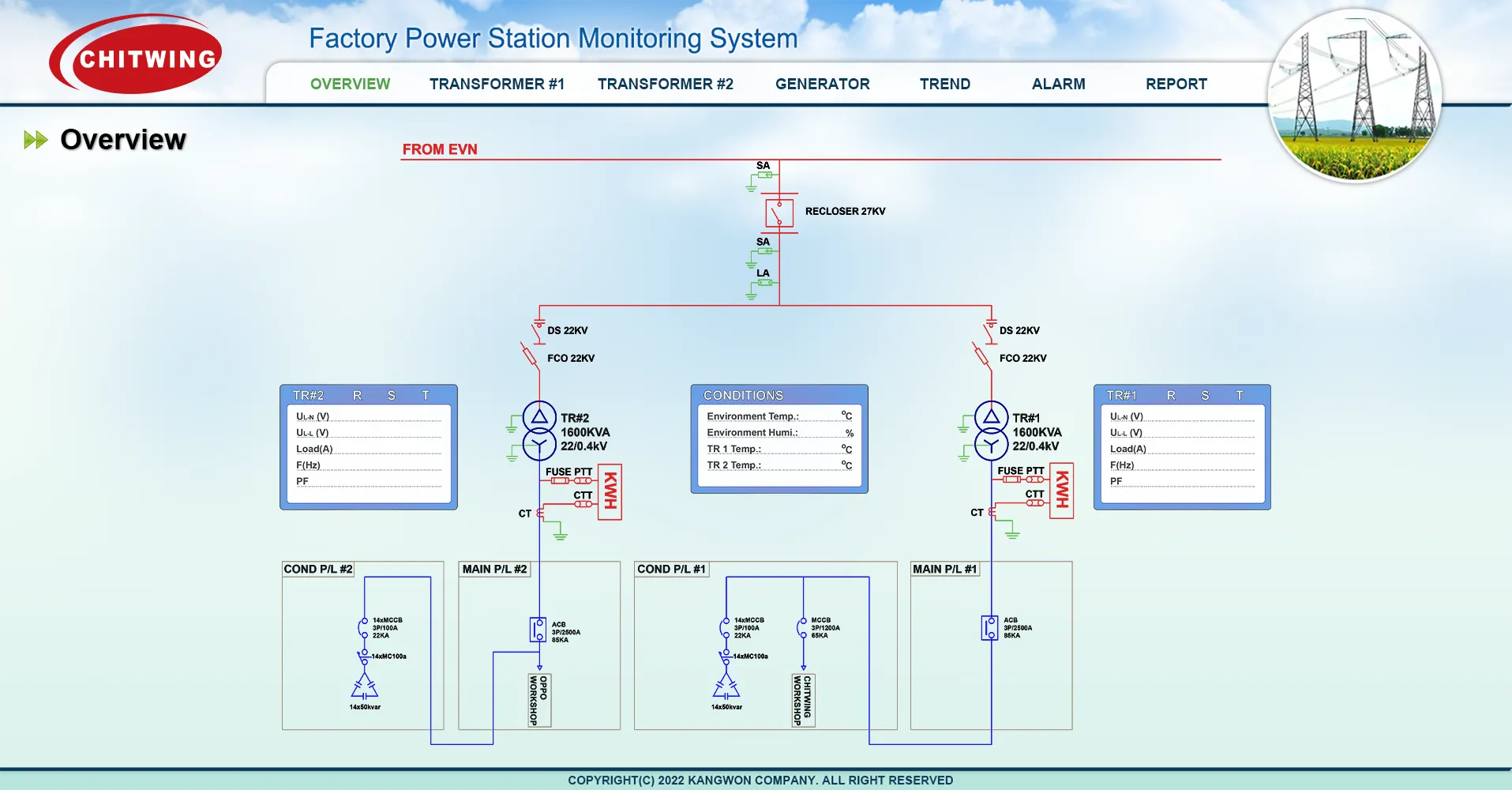Select the TR#2 transformer symbol
Viewport: 1512px width, 790px height.
539,431
